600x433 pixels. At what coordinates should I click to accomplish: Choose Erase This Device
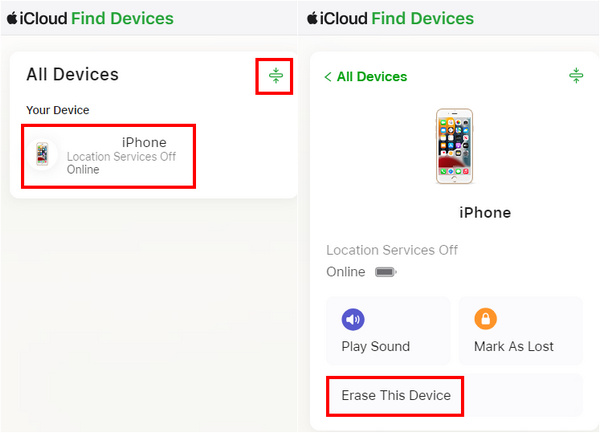[x=396, y=396]
